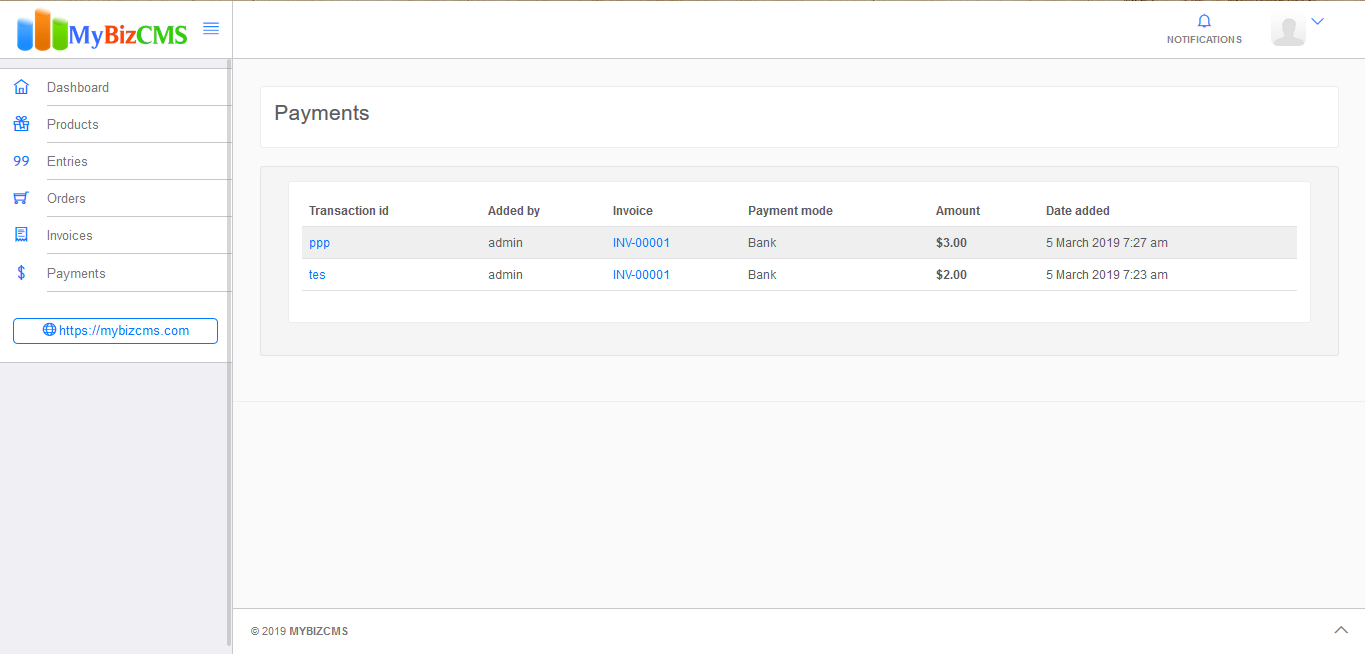Open invoice INV-00001 in first row
Viewport: 1365px width, 654px height.
pos(641,243)
